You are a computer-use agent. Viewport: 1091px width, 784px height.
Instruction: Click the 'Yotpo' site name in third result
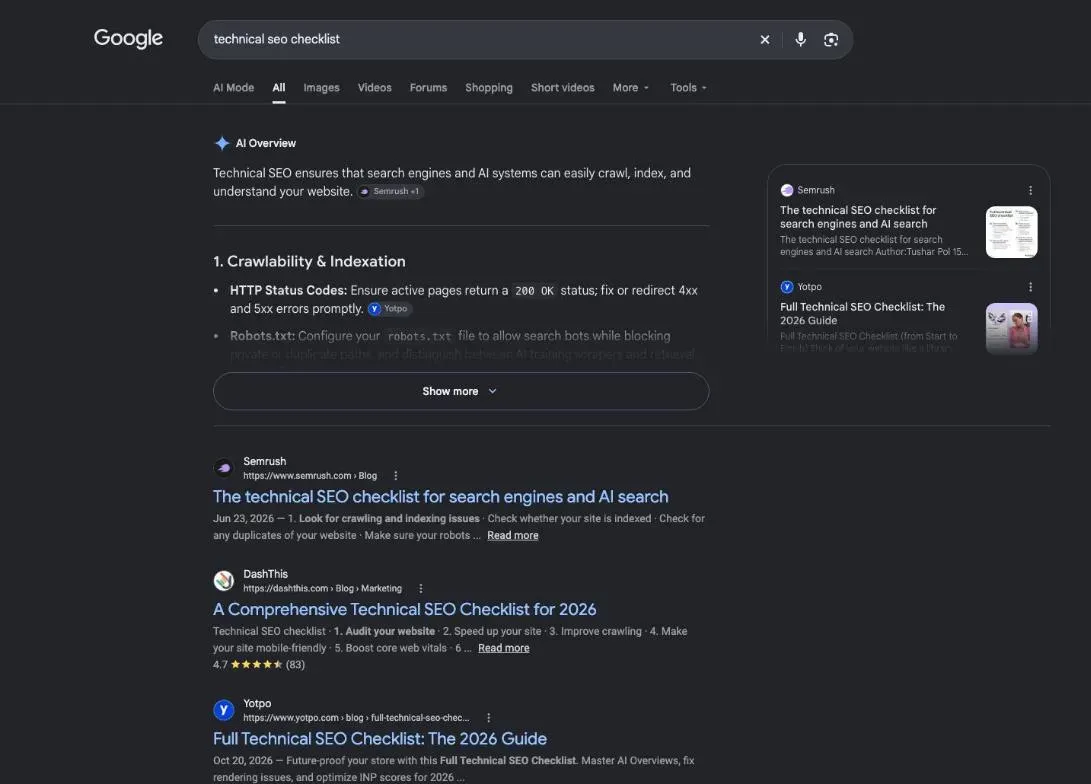257,703
